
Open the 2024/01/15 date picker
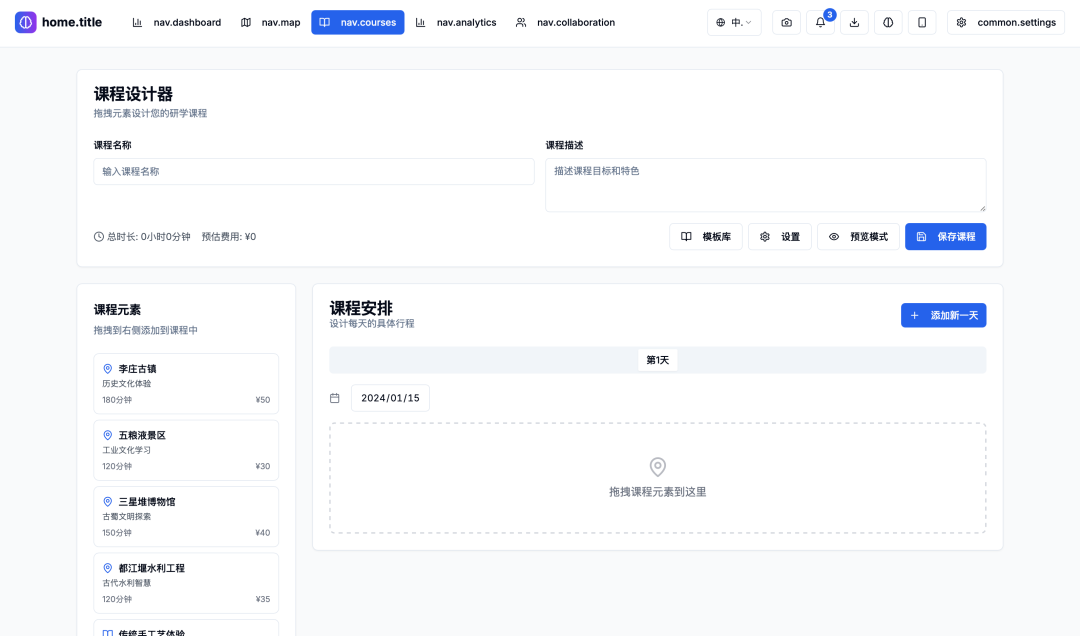point(390,398)
